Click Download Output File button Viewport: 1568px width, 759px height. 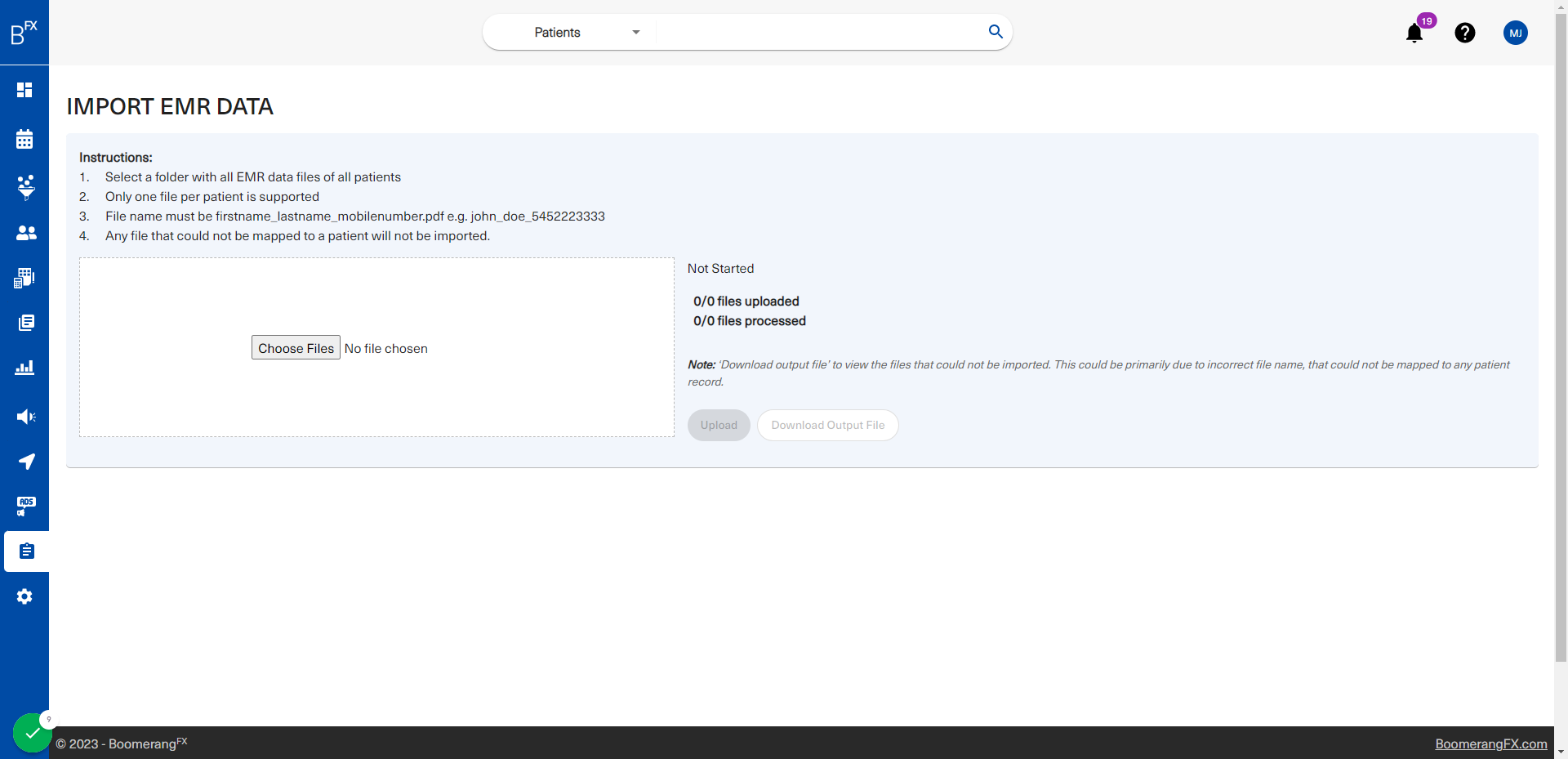(828, 425)
